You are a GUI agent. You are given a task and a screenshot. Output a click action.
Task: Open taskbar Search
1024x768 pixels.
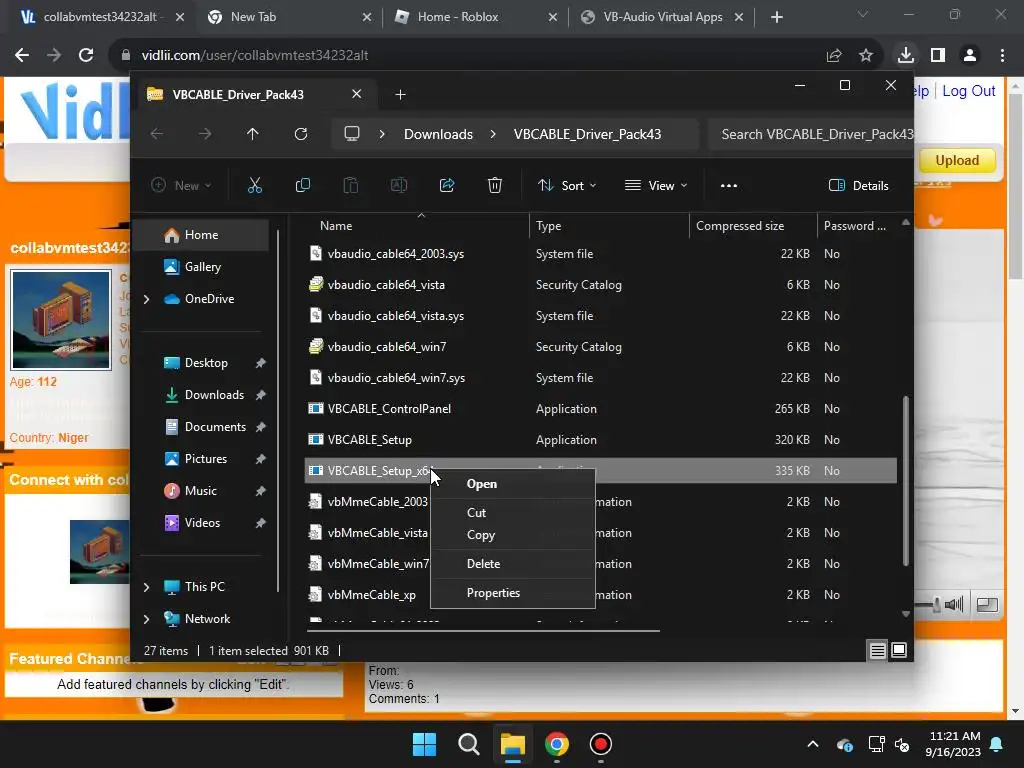pyautogui.click(x=468, y=744)
